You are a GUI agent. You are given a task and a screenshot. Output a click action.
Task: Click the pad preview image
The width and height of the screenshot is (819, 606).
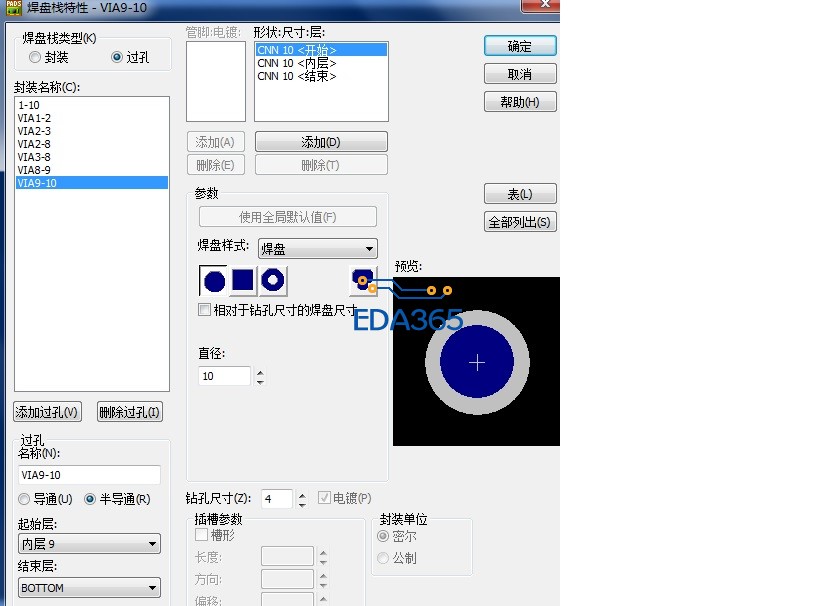coord(476,362)
